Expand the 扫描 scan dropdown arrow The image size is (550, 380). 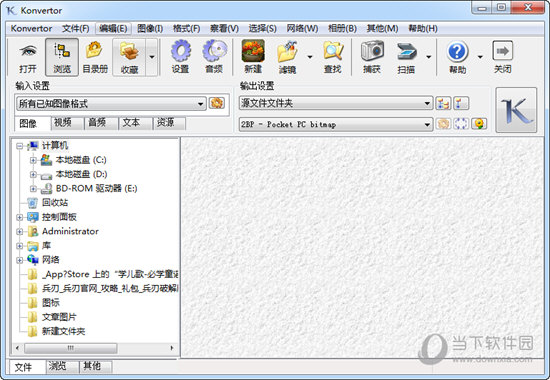(x=428, y=56)
